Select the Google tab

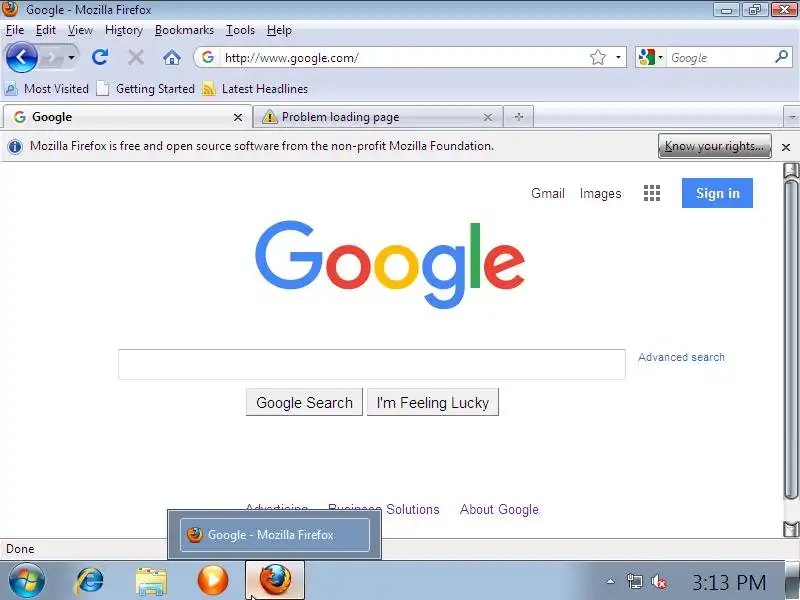(128, 117)
